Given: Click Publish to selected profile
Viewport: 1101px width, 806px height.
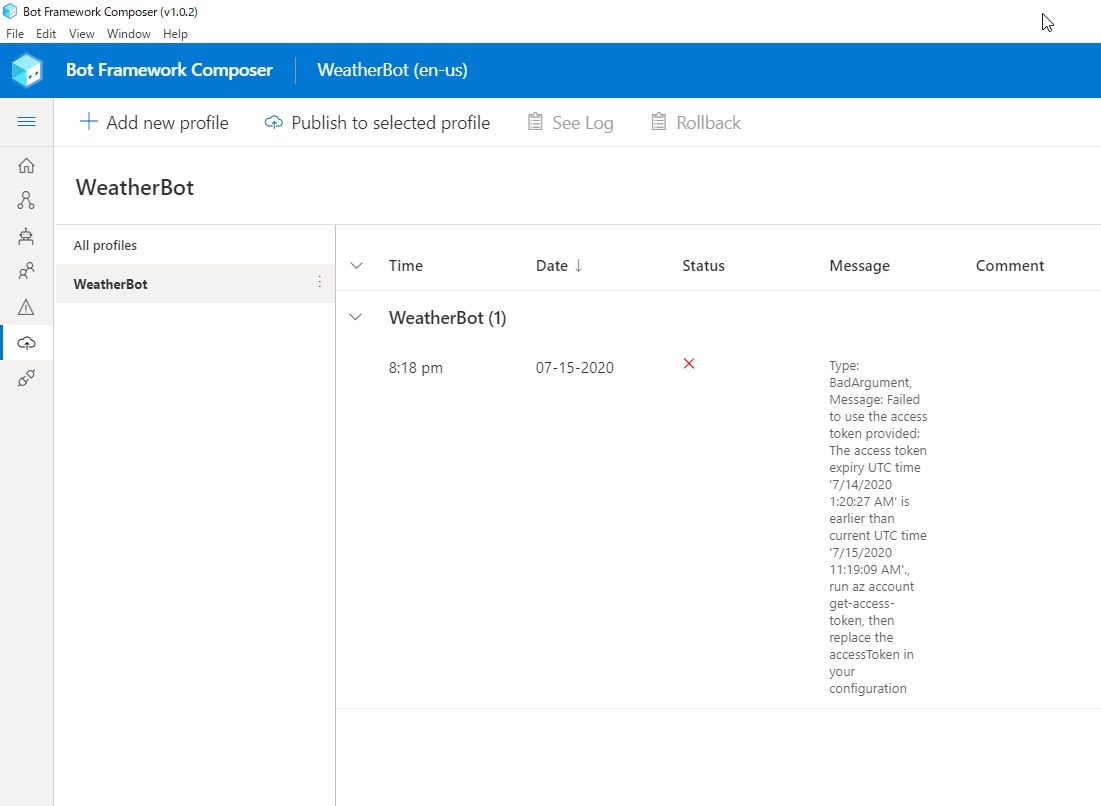Looking at the screenshot, I should [377, 122].
